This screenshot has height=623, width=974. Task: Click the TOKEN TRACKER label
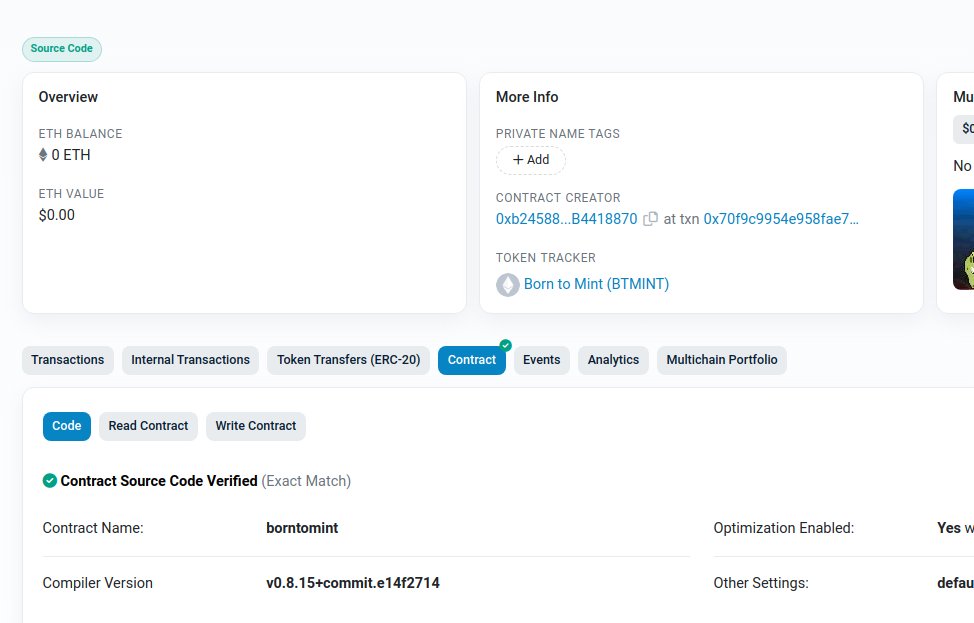(545, 258)
